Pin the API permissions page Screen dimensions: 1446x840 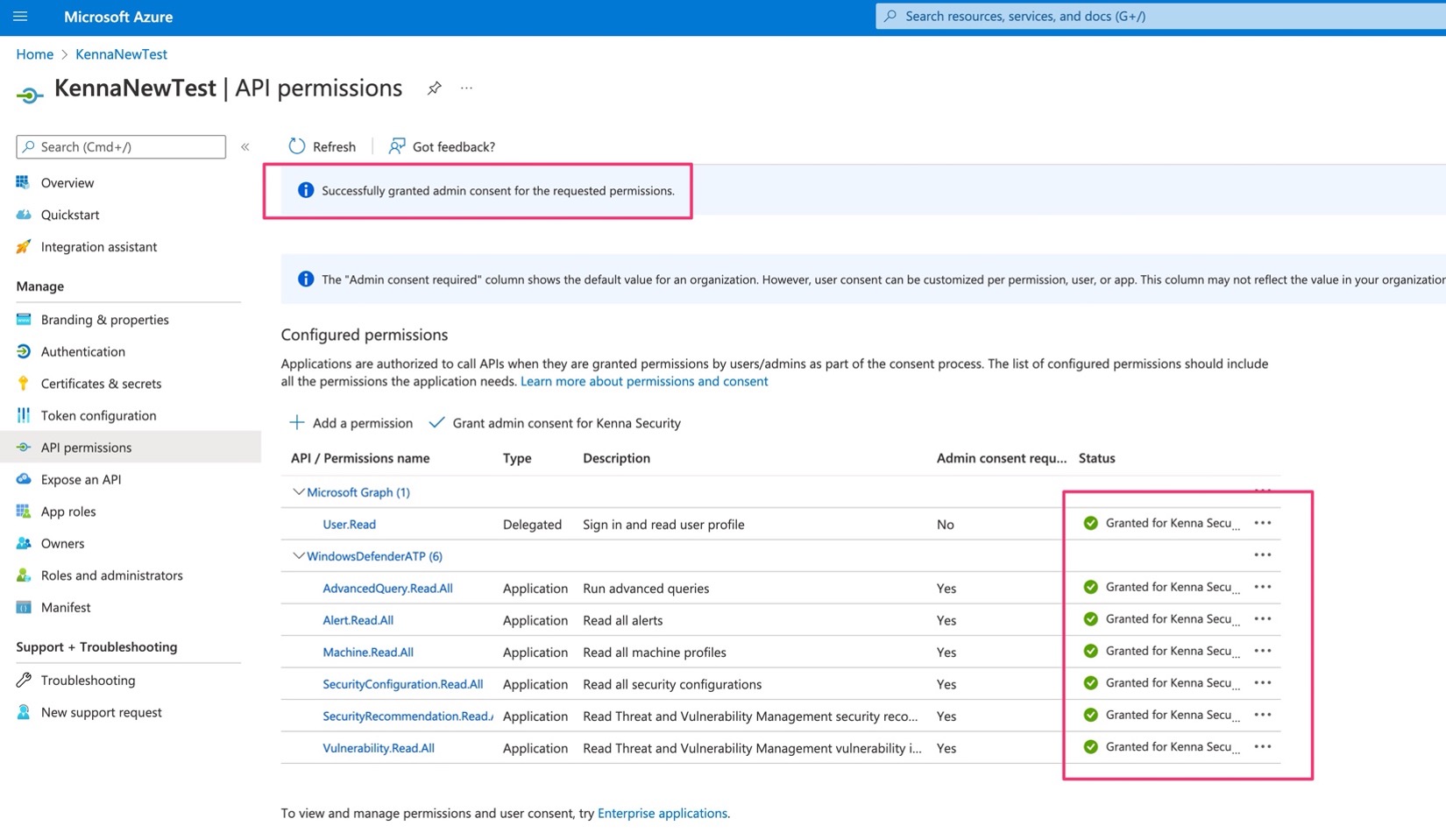[x=434, y=88]
